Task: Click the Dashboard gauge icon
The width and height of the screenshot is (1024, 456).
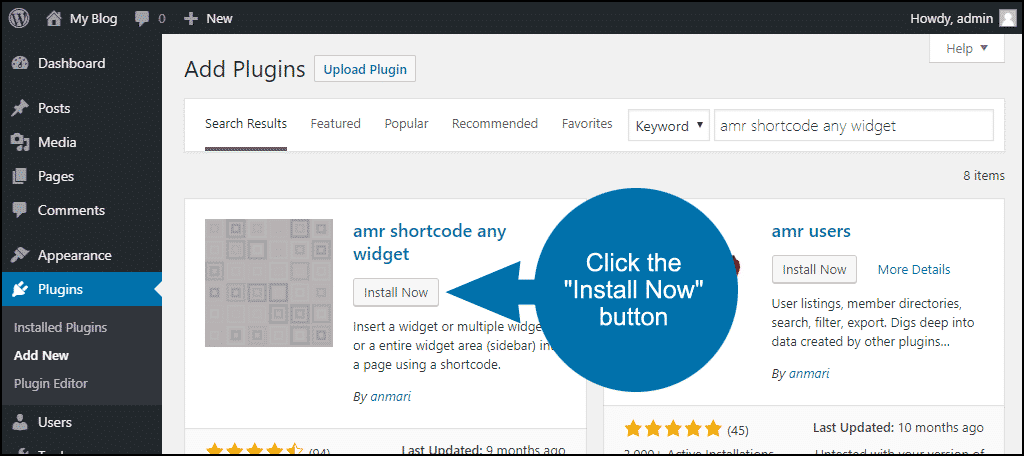Action: pyautogui.click(x=20, y=63)
